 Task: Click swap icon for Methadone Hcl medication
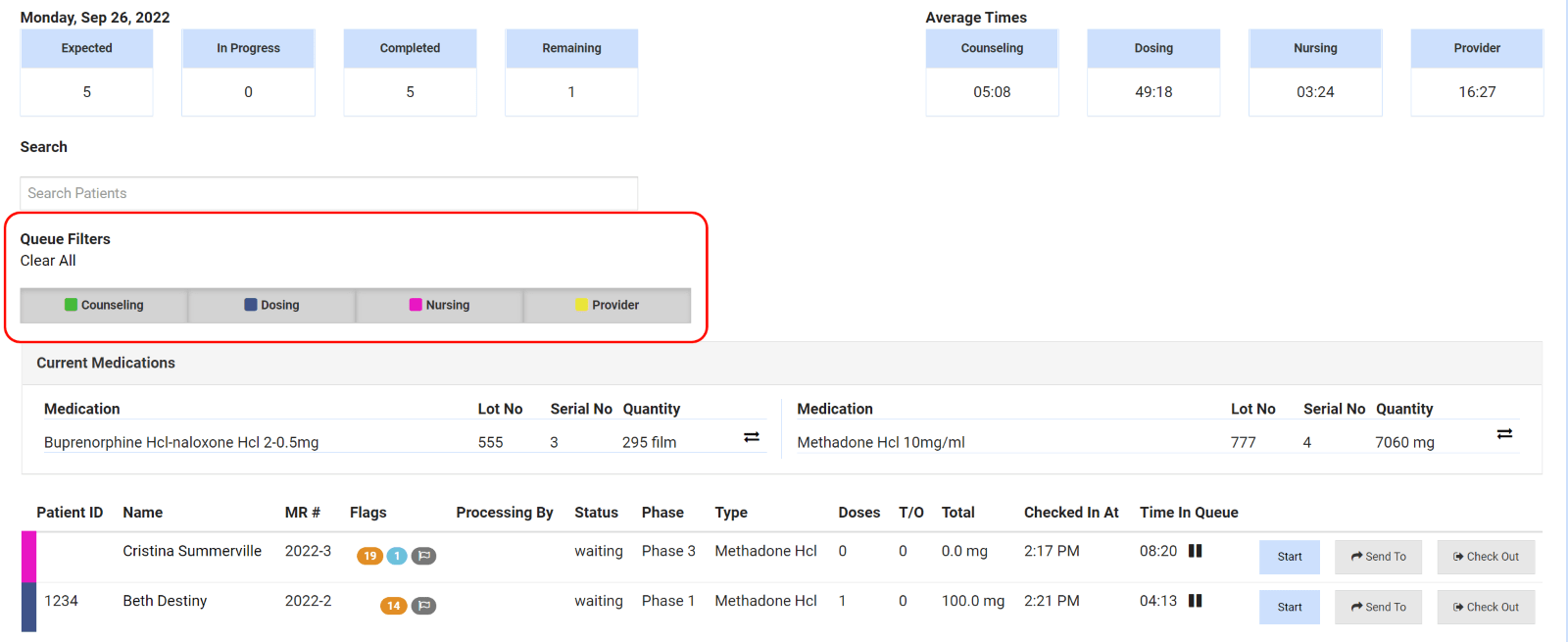1504,434
